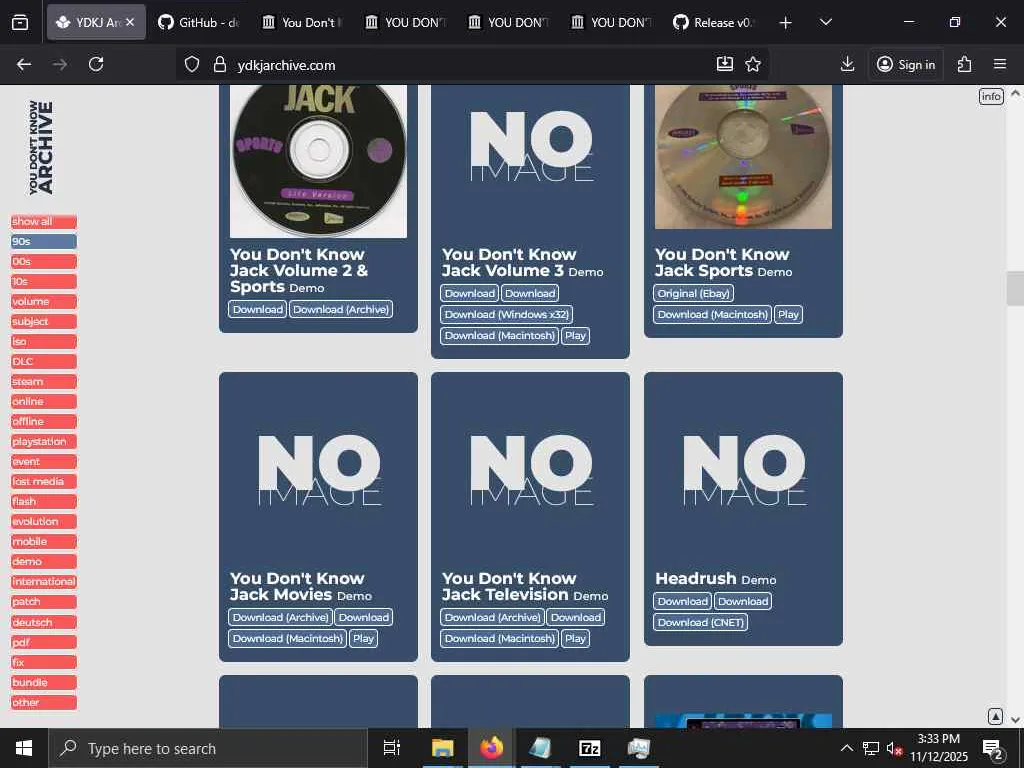Click the info button
The height and width of the screenshot is (768, 1024).
point(991,97)
